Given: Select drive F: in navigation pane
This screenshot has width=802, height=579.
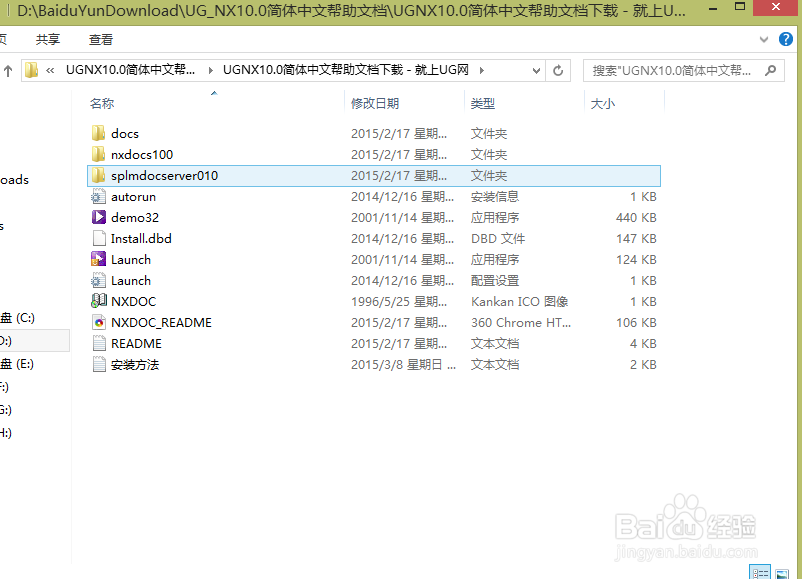Looking at the screenshot, I should 5,387.
